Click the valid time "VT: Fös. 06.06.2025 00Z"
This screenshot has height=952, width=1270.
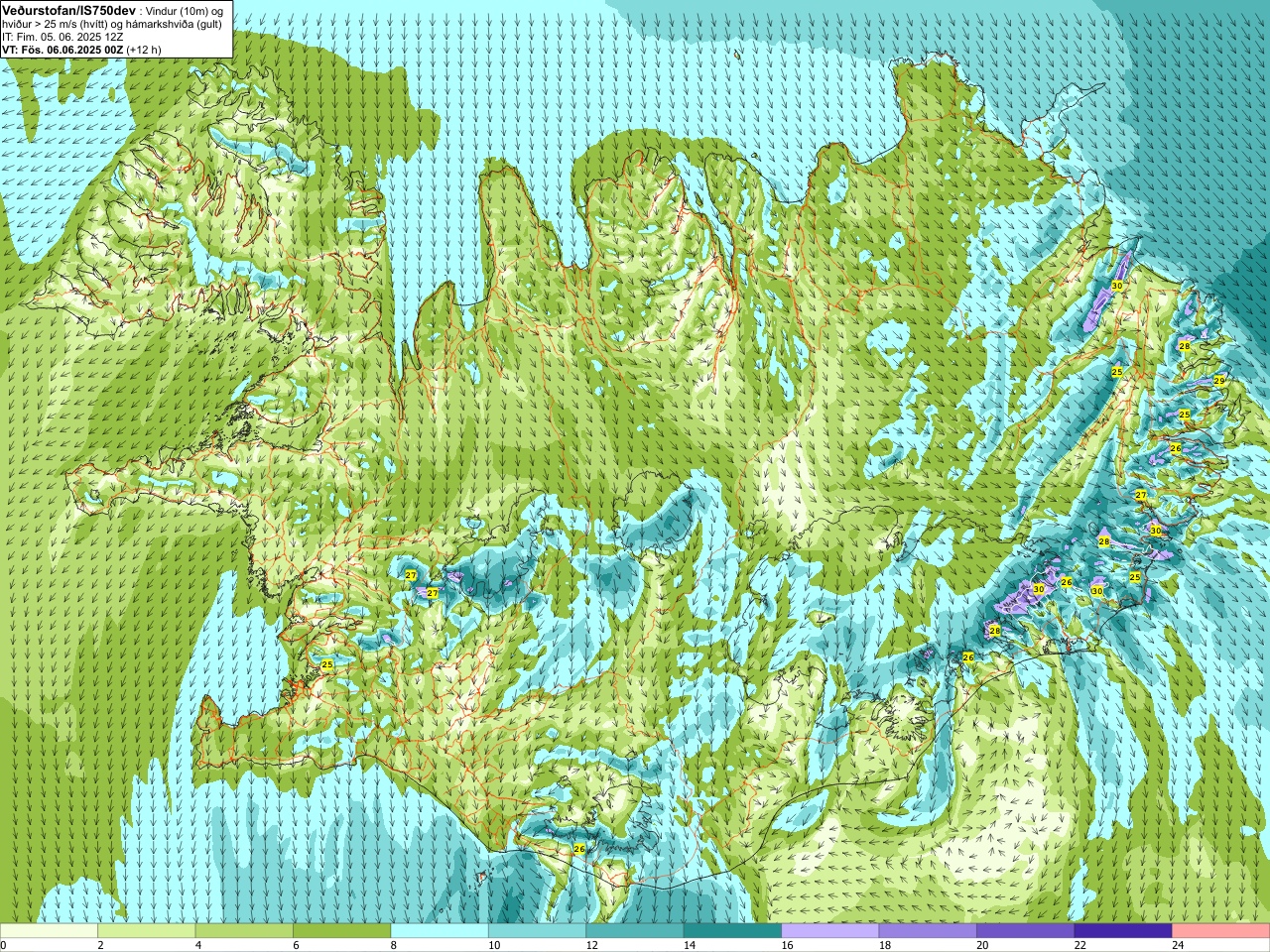(63, 49)
